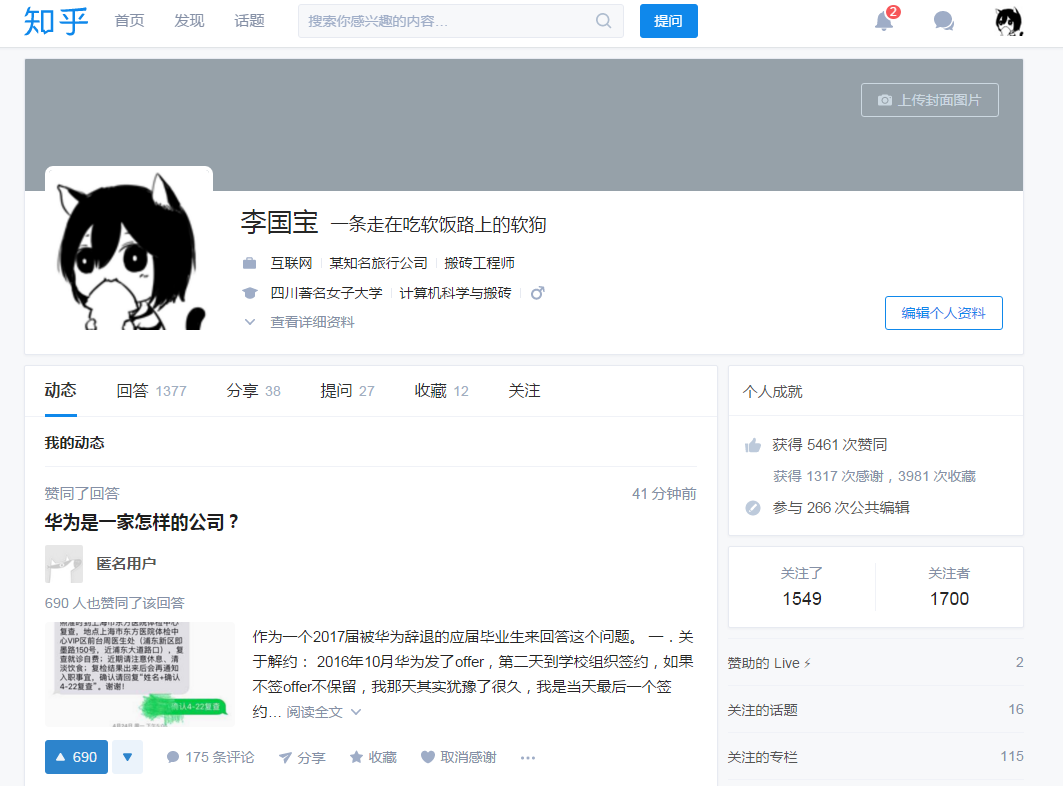Open the user avatar menu in header
The width and height of the screenshot is (1063, 786).
point(1008,21)
